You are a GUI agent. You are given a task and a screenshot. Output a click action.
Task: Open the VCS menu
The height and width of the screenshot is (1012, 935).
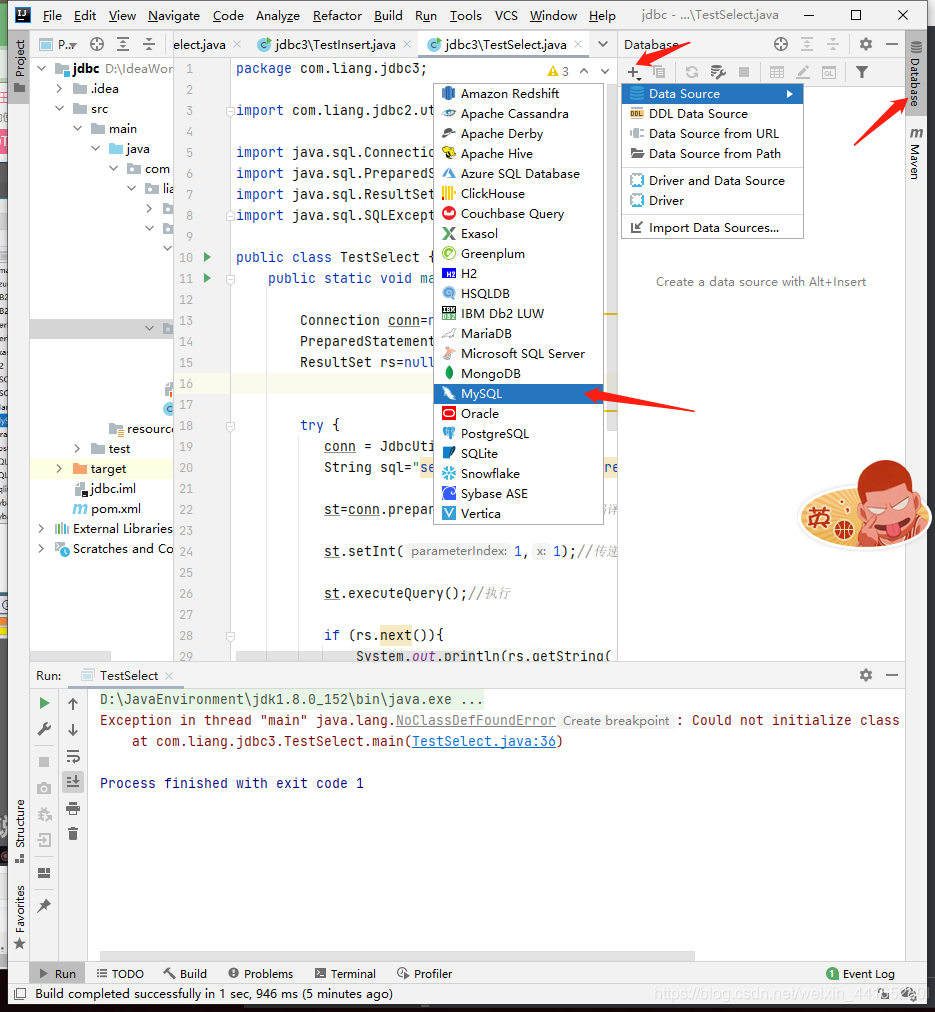[x=506, y=15]
